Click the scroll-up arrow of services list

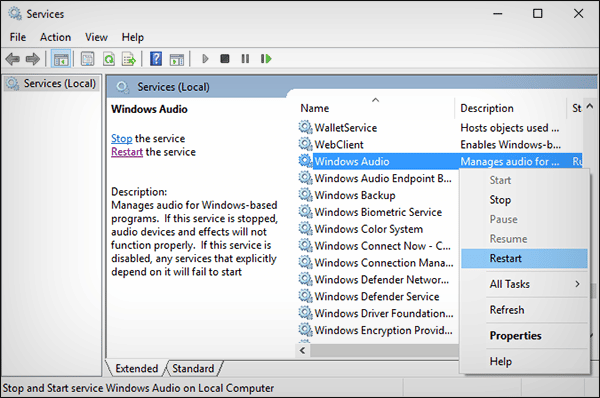coord(590,106)
